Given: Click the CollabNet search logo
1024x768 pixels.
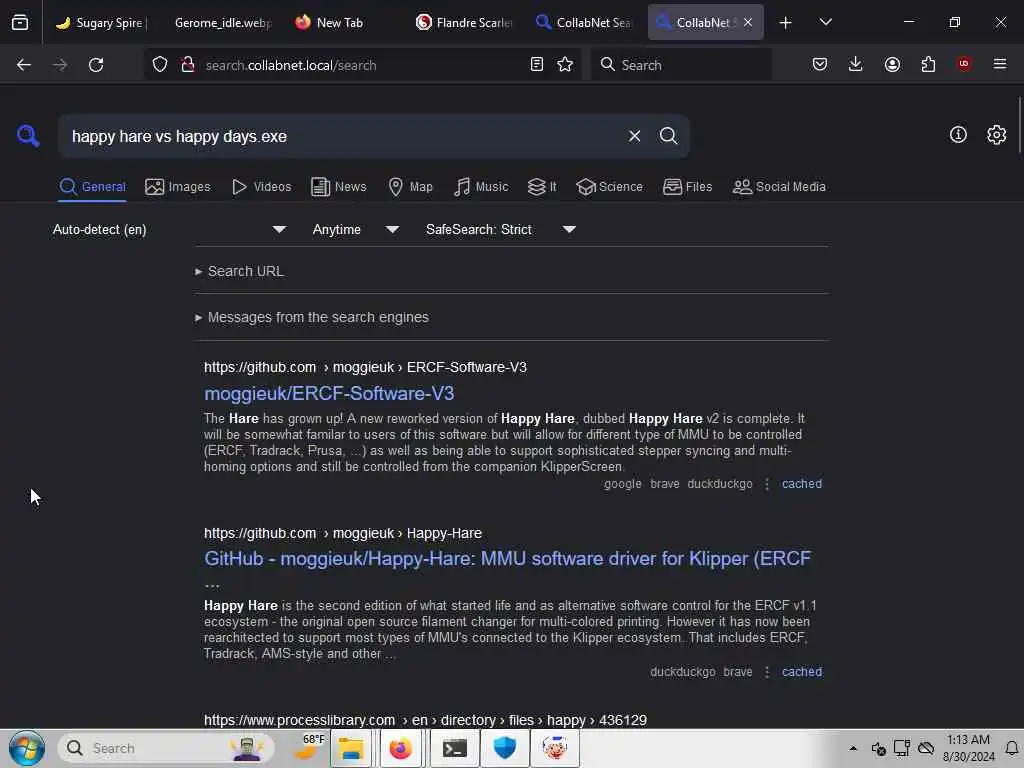Looking at the screenshot, I should coord(28,136).
